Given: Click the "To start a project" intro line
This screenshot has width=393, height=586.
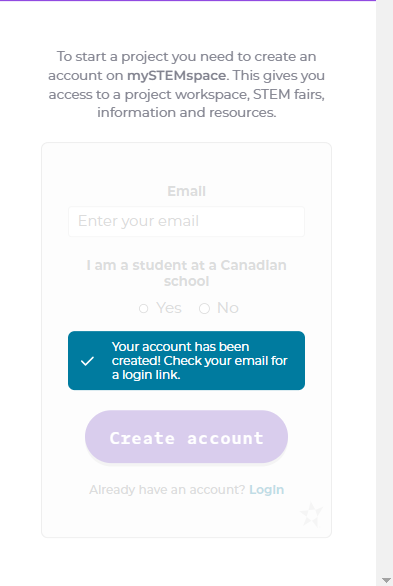Looking at the screenshot, I should (186, 57).
